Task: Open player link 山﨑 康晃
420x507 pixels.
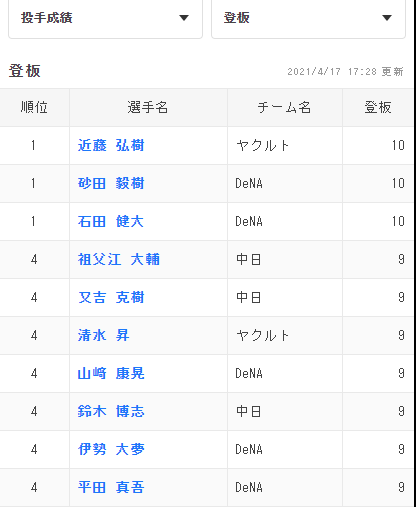Action: click(x=111, y=373)
